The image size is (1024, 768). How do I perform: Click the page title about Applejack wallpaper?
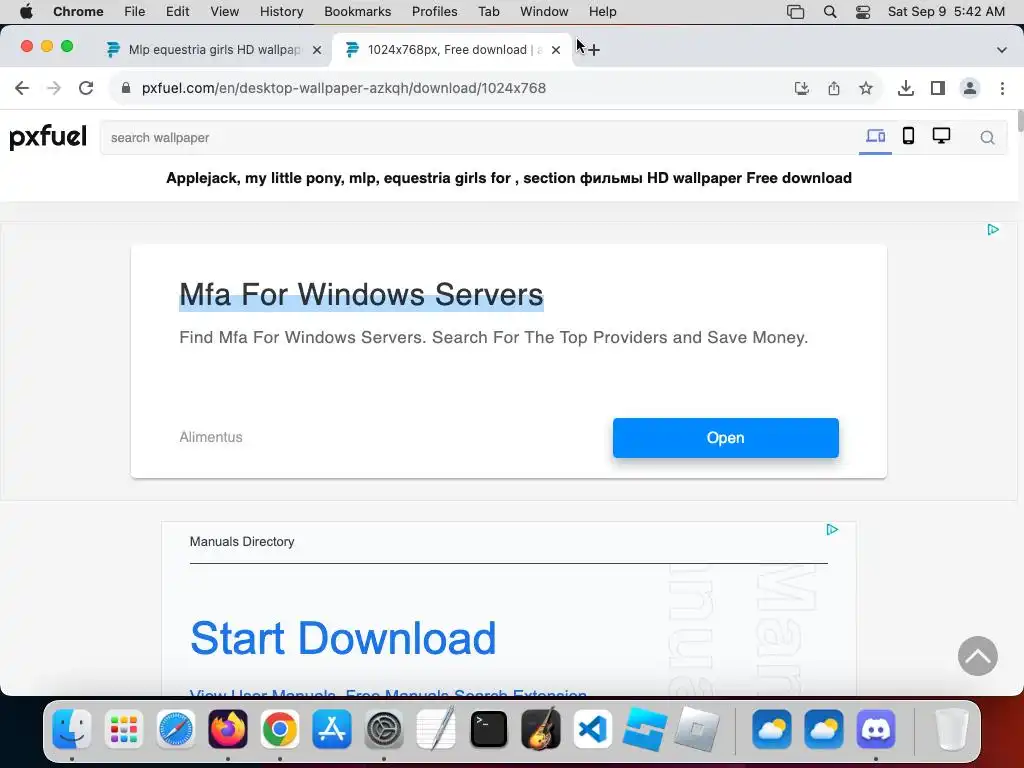coord(509,178)
